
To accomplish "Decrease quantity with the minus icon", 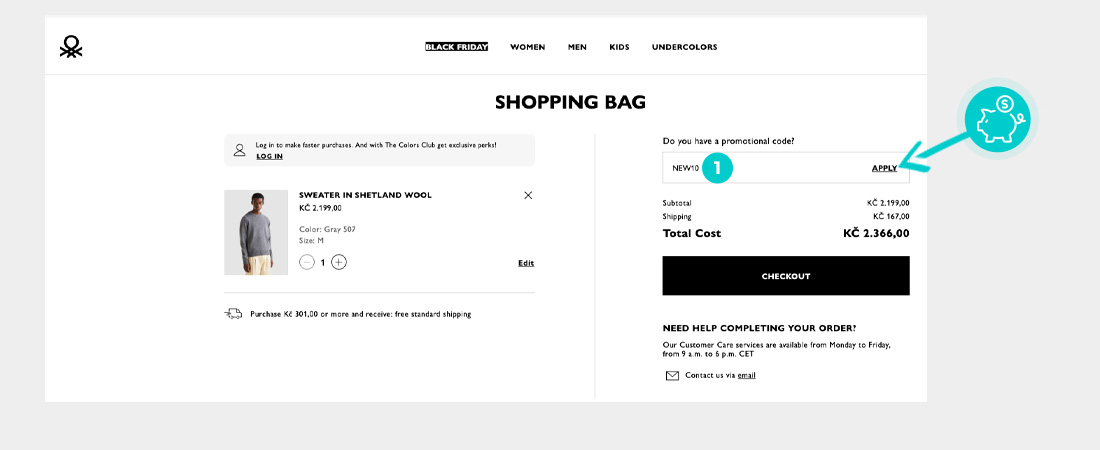I will [307, 262].
